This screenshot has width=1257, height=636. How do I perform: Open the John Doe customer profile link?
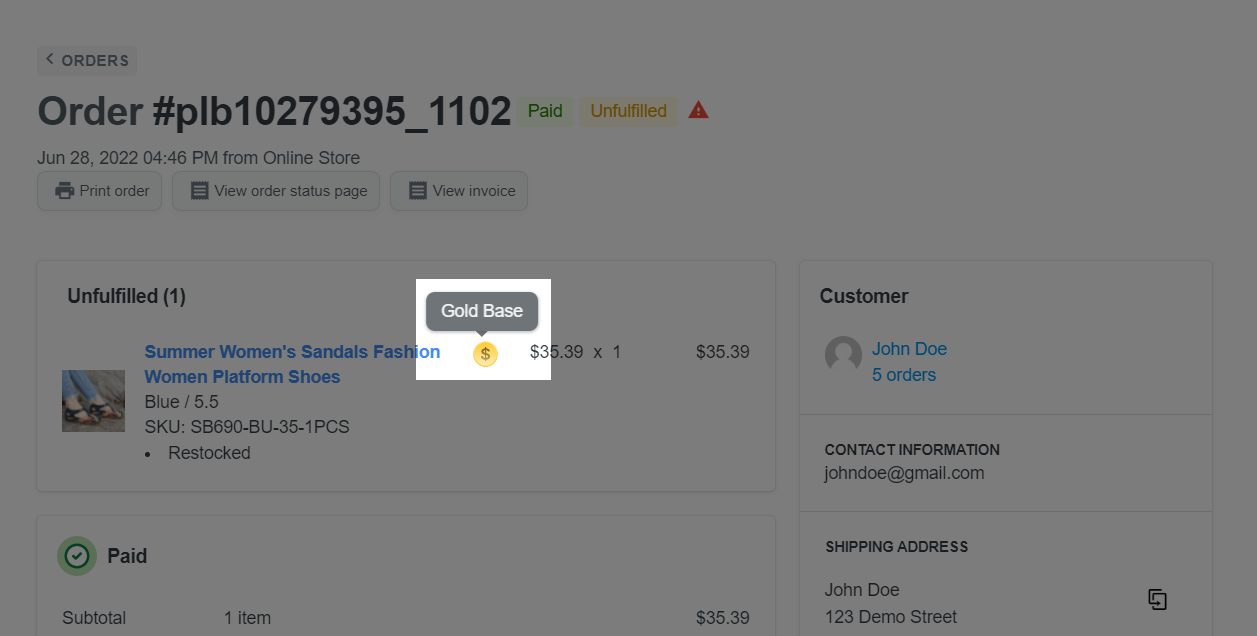[909, 349]
